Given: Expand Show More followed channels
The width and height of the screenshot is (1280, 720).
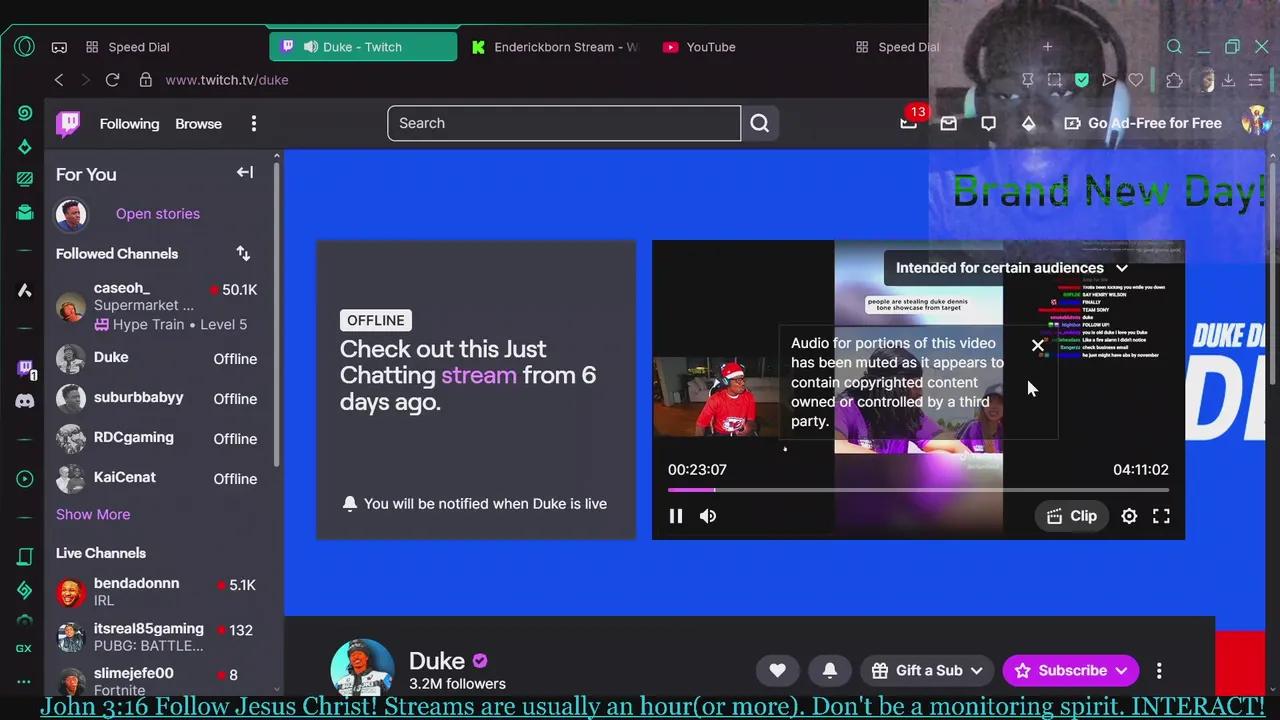Looking at the screenshot, I should [x=93, y=514].
